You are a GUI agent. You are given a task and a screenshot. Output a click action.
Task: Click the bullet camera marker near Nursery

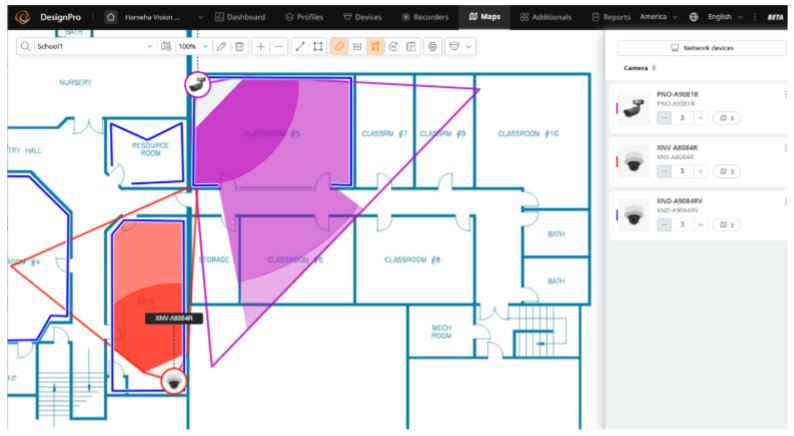pyautogui.click(x=196, y=84)
